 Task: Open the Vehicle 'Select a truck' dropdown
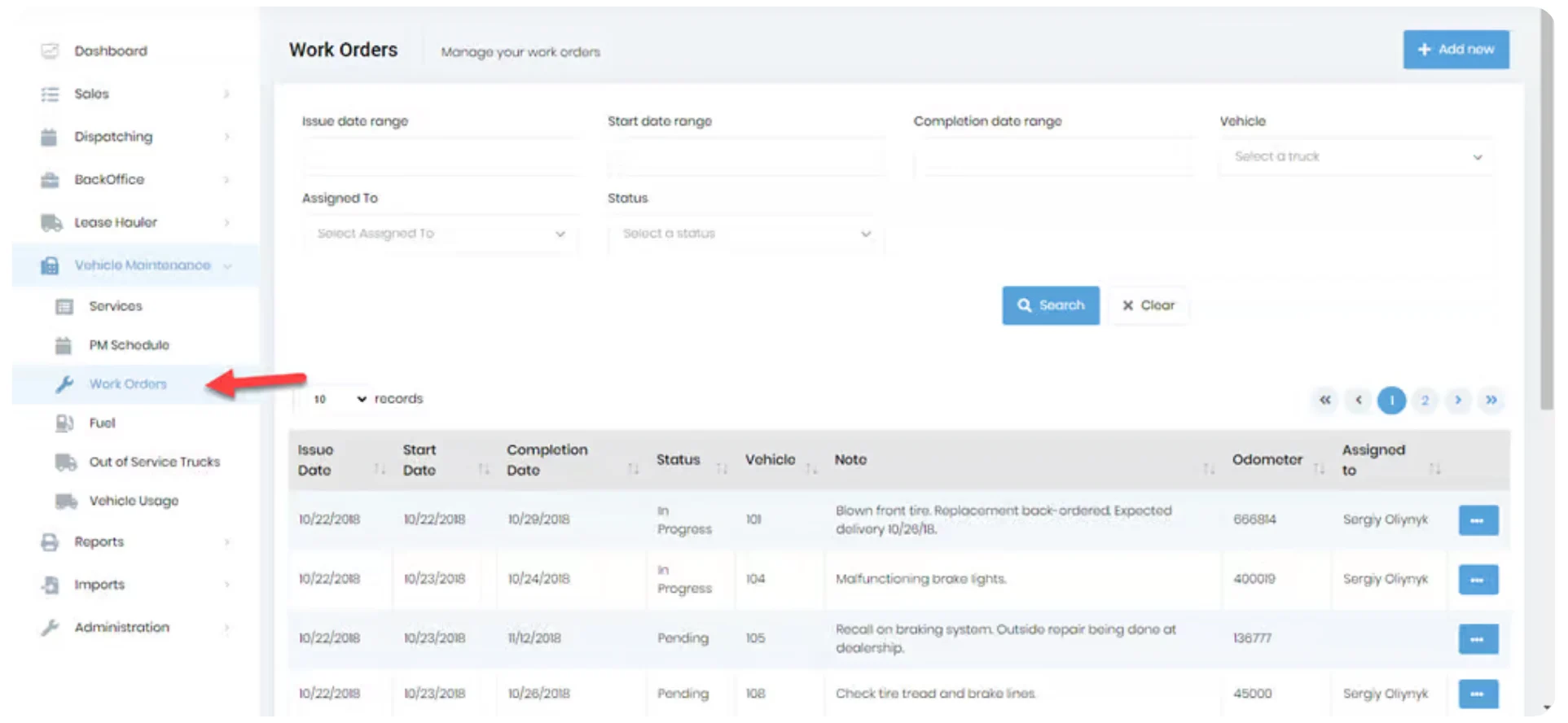1356,156
